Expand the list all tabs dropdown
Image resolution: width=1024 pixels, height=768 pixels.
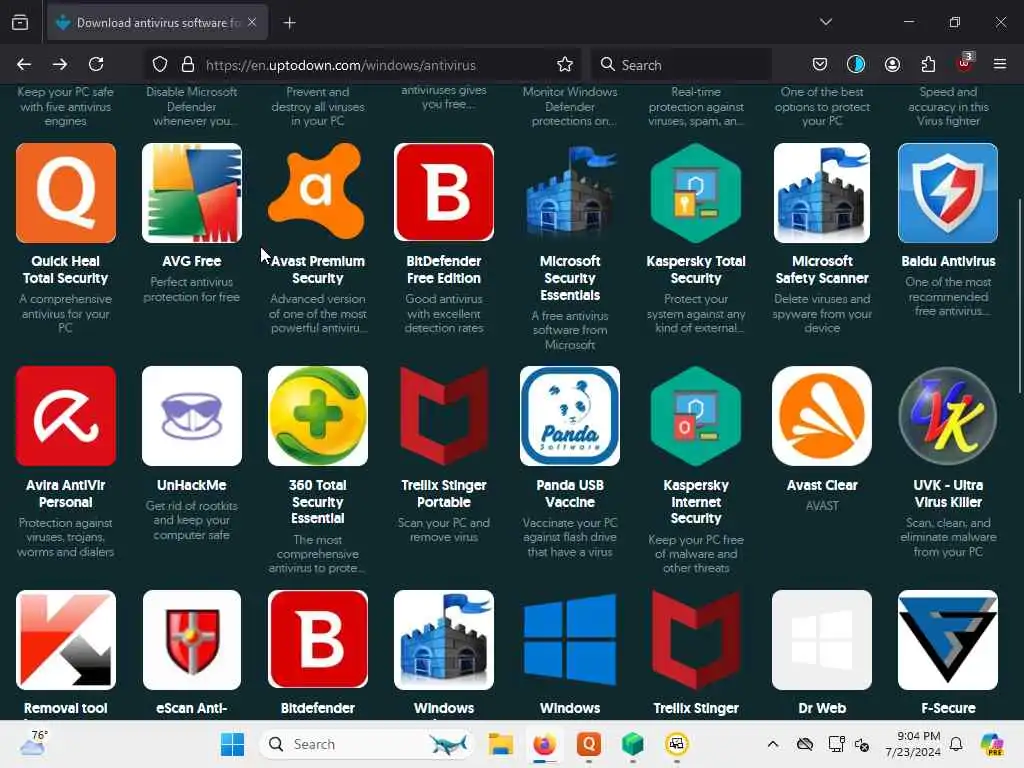(825, 22)
